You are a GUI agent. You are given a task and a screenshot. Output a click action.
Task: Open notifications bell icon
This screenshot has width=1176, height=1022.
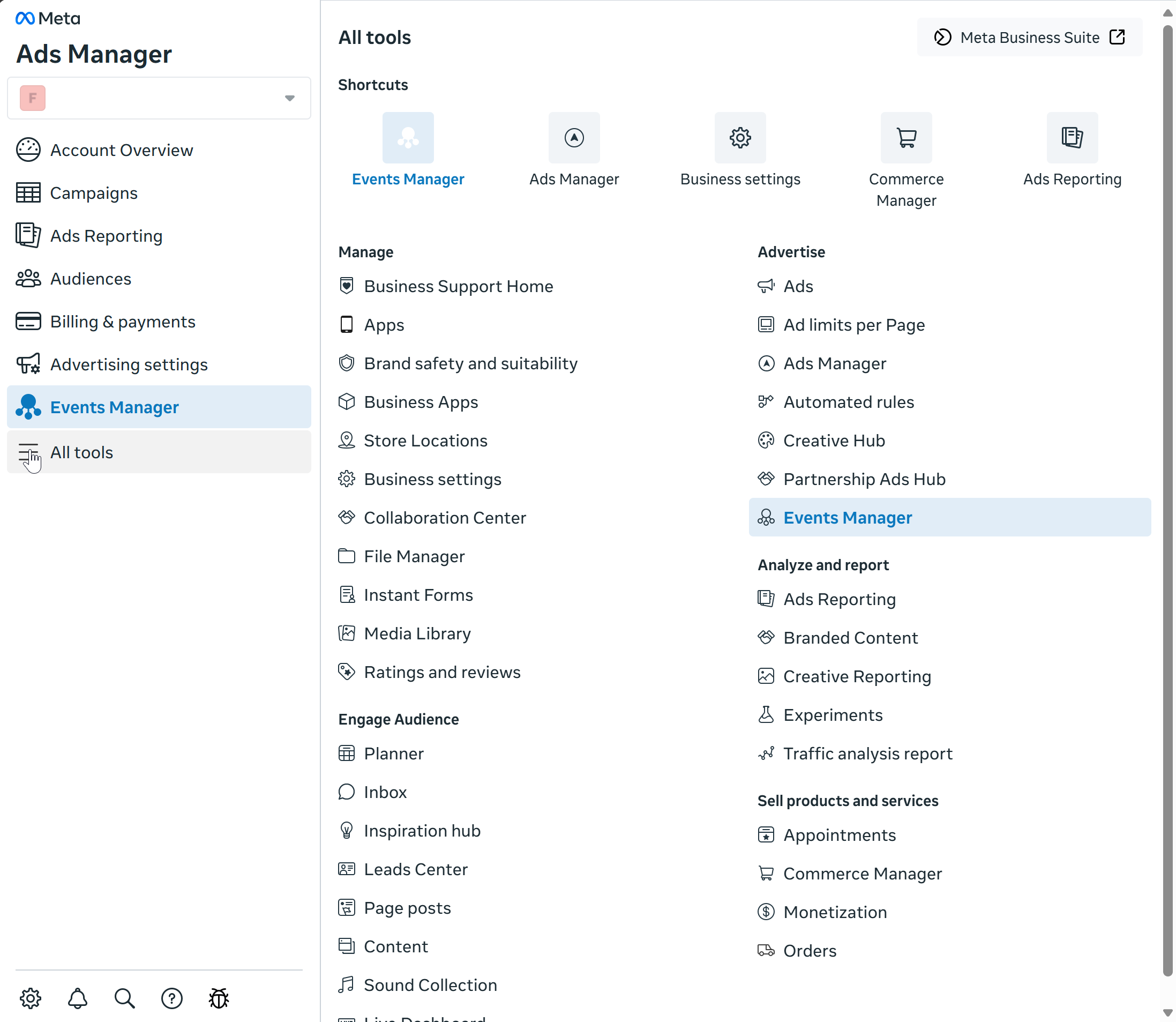click(78, 998)
